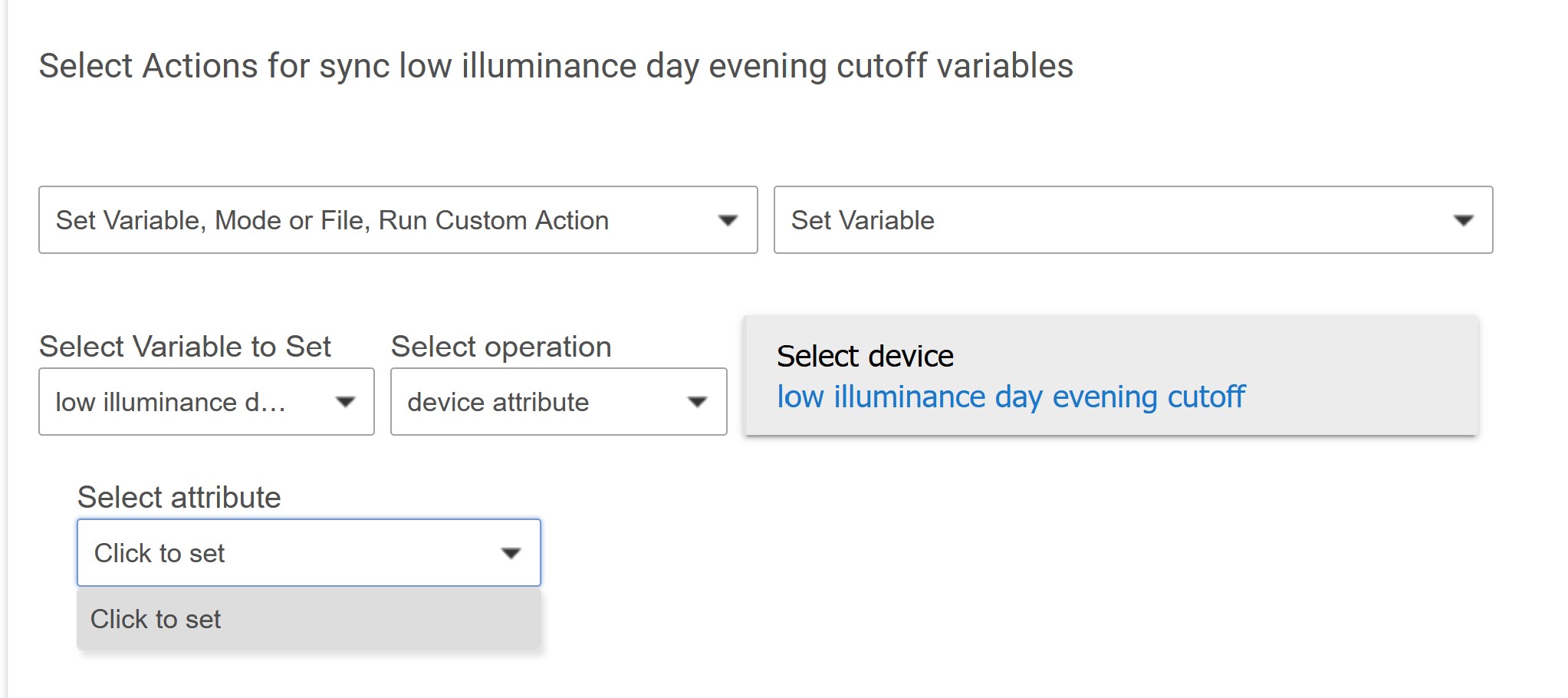
Task: Open the 'low illuminance d…' variable dropdown
Action: 206,402
